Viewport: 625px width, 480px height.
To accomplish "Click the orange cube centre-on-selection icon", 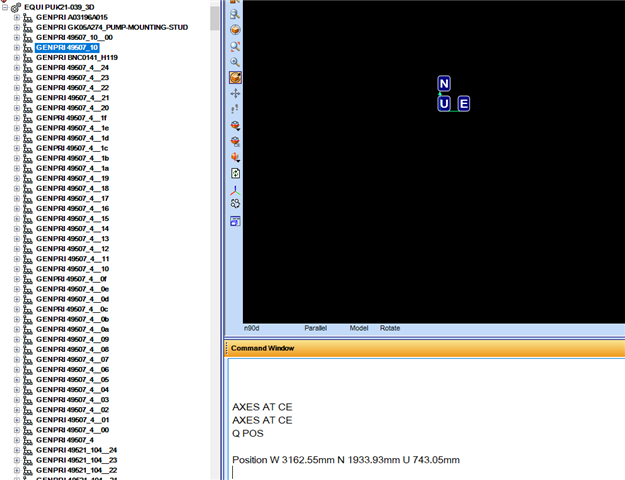I will pyautogui.click(x=235, y=30).
